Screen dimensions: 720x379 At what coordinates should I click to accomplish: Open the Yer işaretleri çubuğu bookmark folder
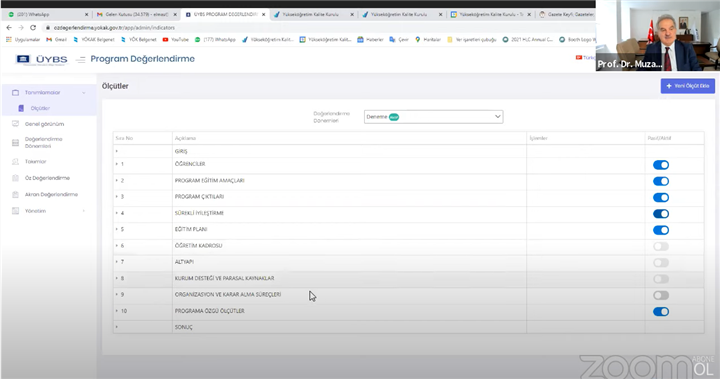pos(472,40)
